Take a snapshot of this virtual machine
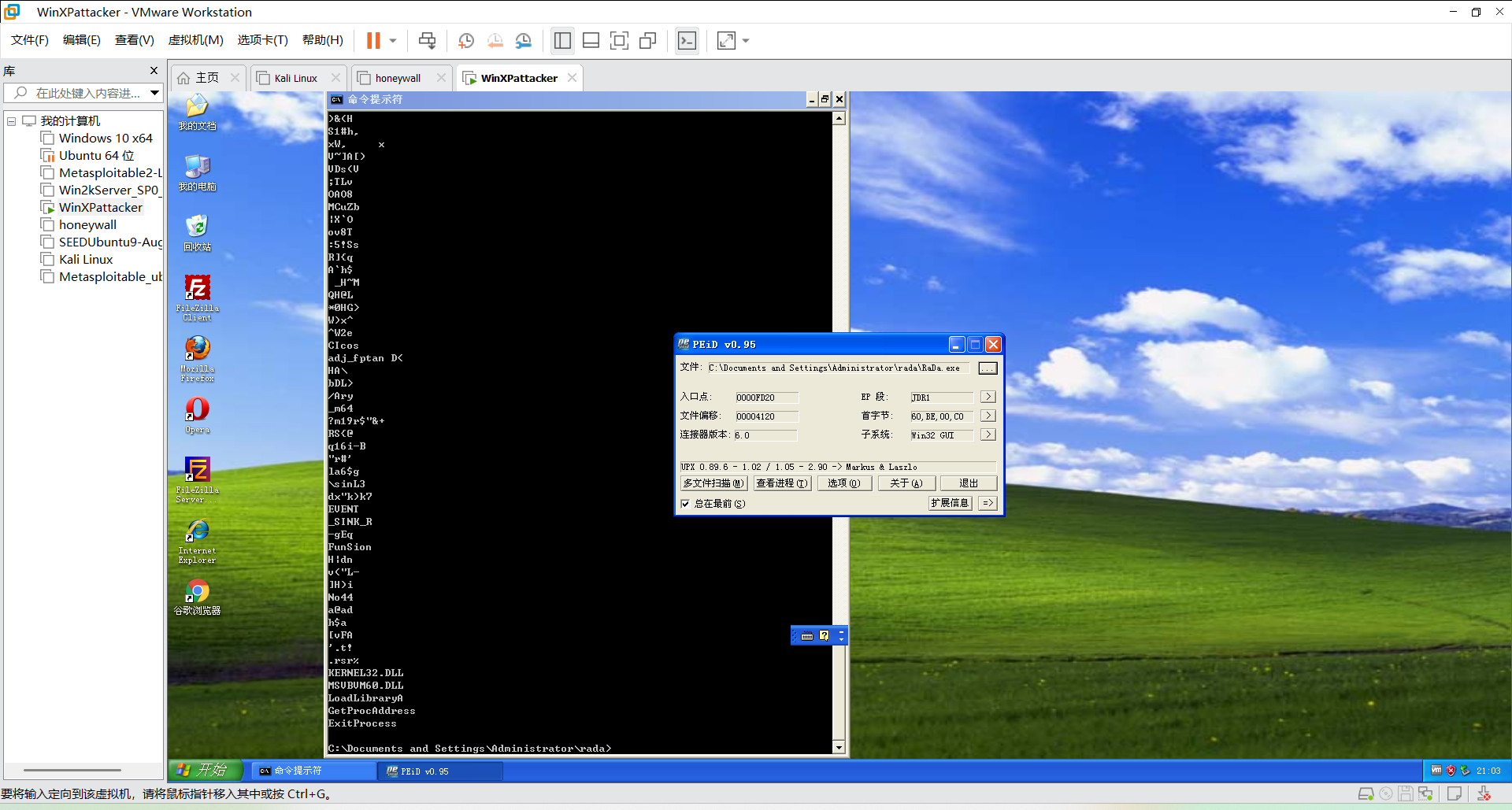 [x=466, y=40]
